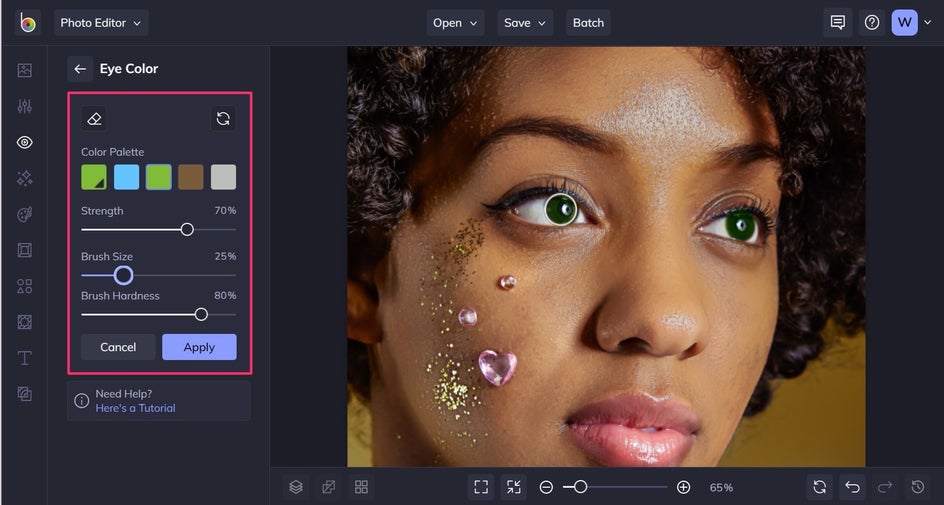Click the reset-all circular arrows icon
The image size is (944, 505).
(x=819, y=487)
